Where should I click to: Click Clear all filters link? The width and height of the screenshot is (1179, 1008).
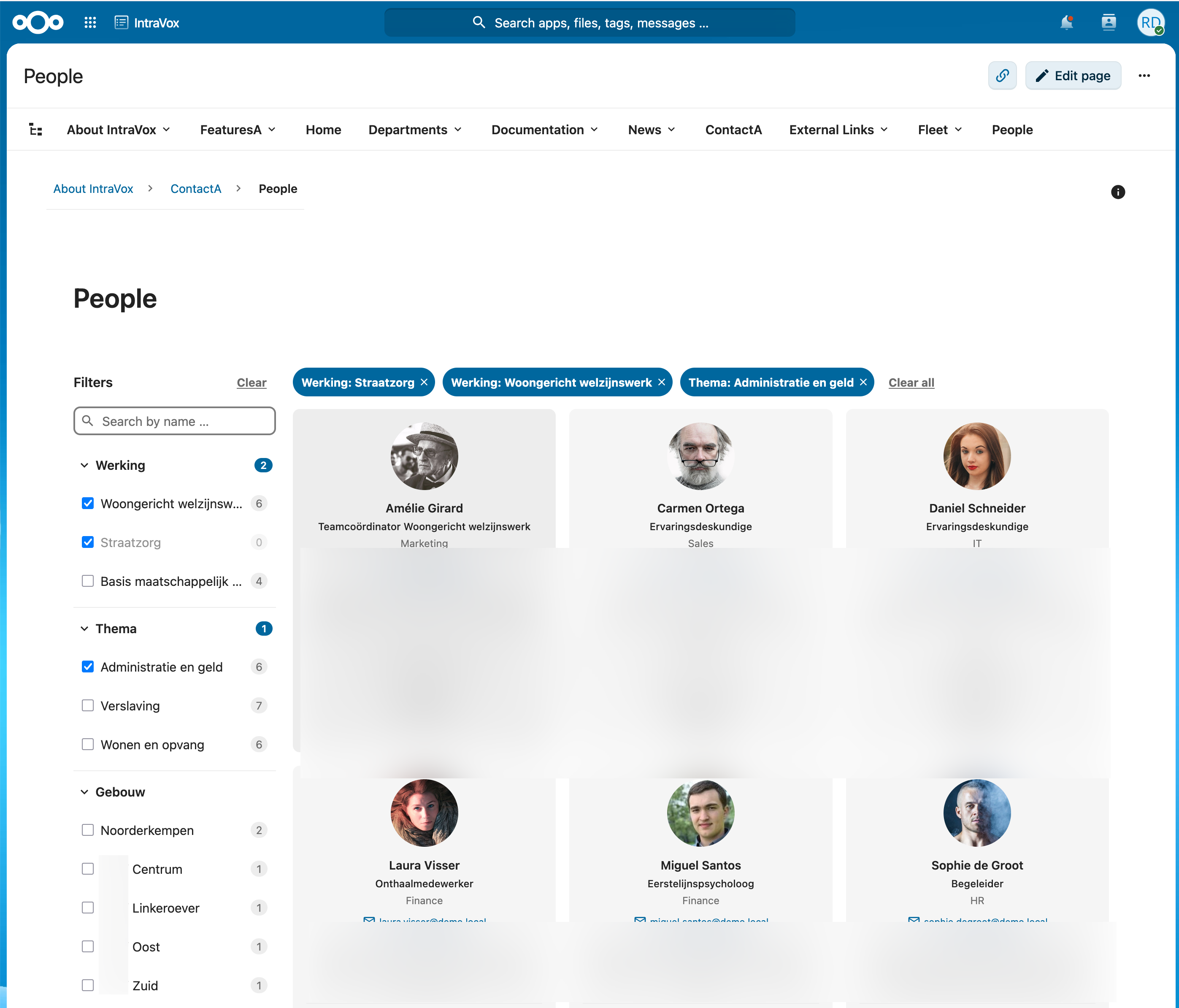(911, 382)
